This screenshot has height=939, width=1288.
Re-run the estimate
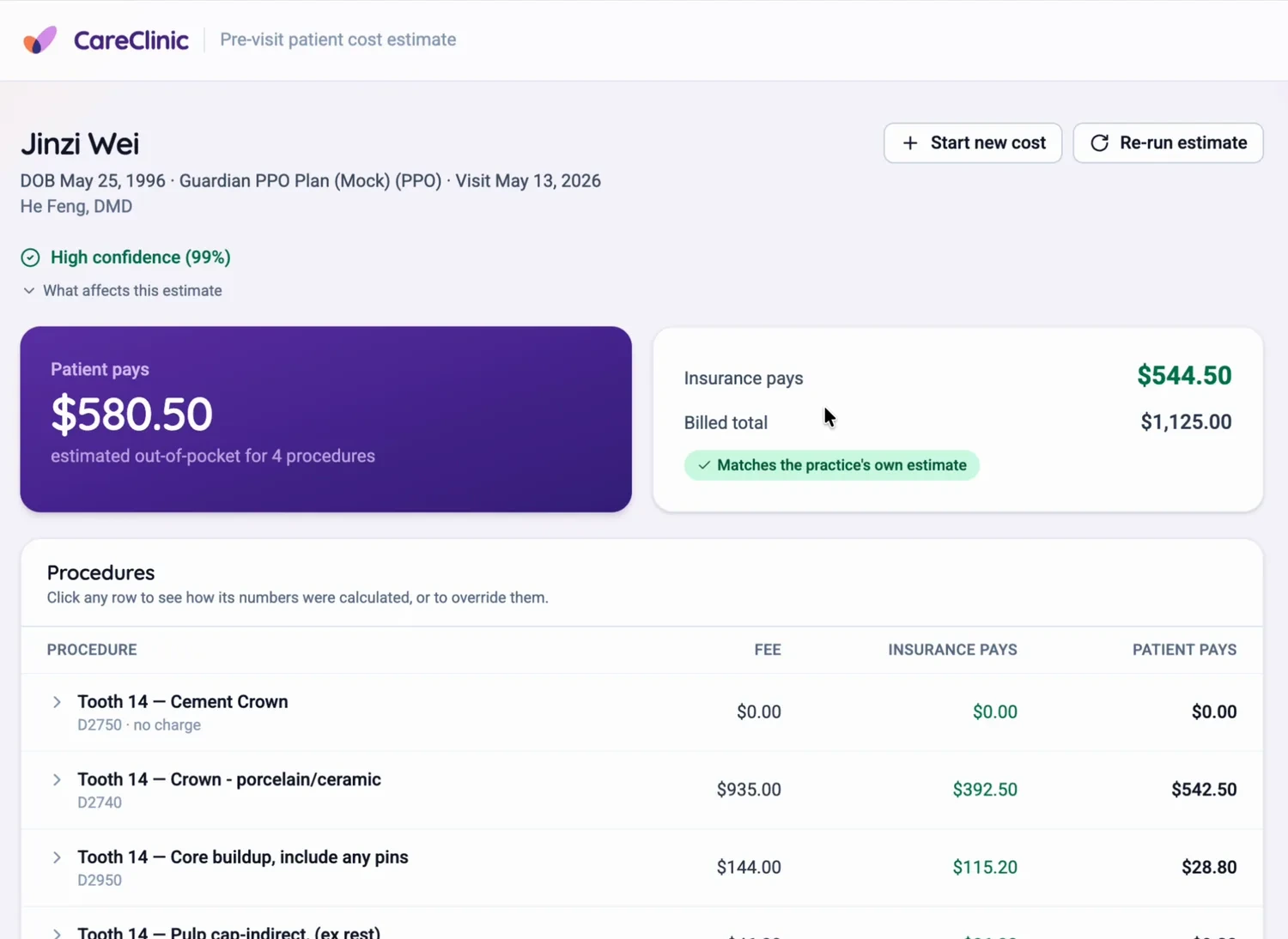click(x=1168, y=142)
